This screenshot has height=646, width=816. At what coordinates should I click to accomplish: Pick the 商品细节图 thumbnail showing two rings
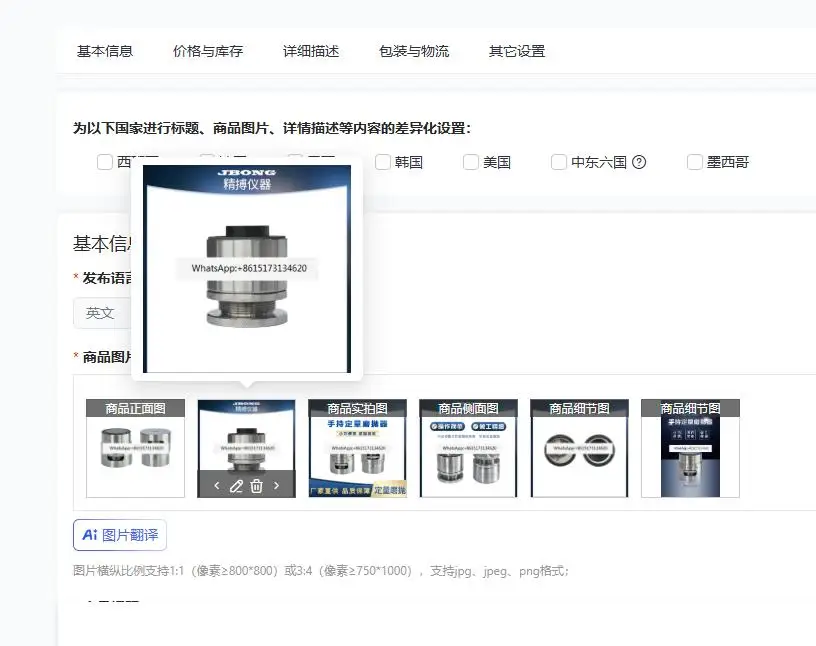[579, 448]
